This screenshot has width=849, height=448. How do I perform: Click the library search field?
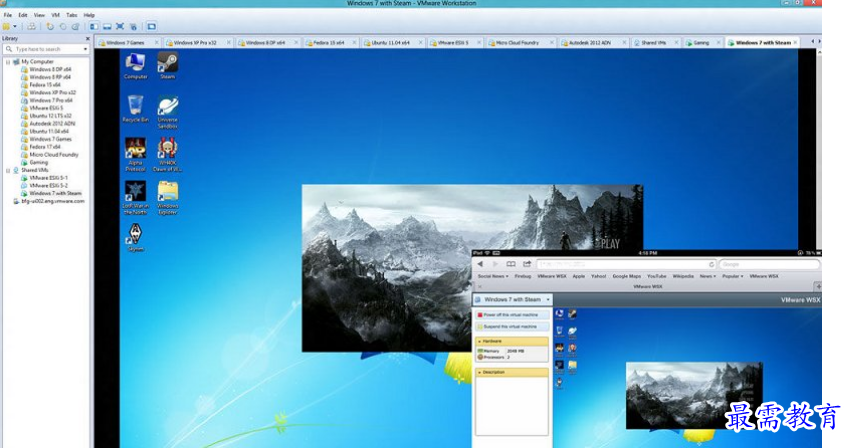46,49
